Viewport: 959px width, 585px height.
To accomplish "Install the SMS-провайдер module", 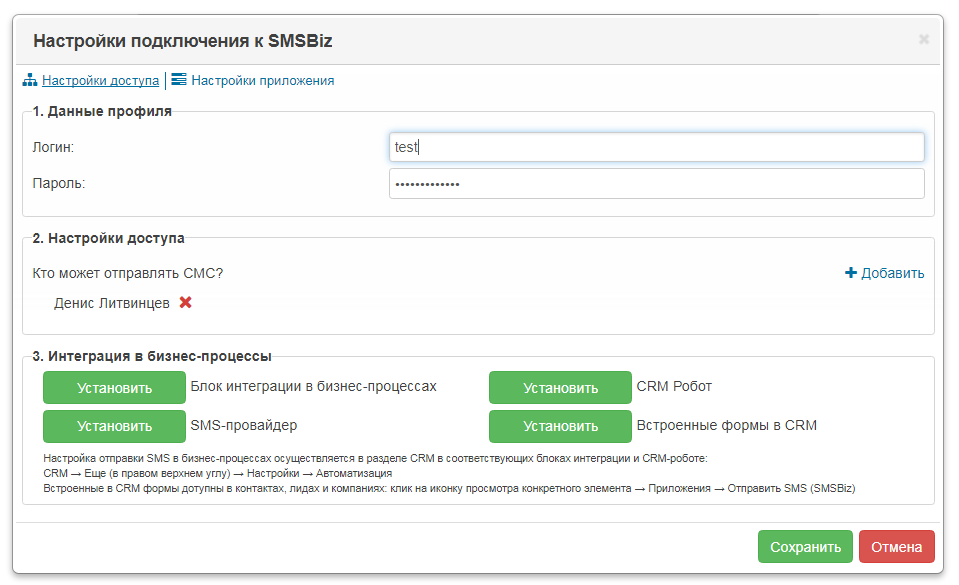I will pyautogui.click(x=114, y=426).
